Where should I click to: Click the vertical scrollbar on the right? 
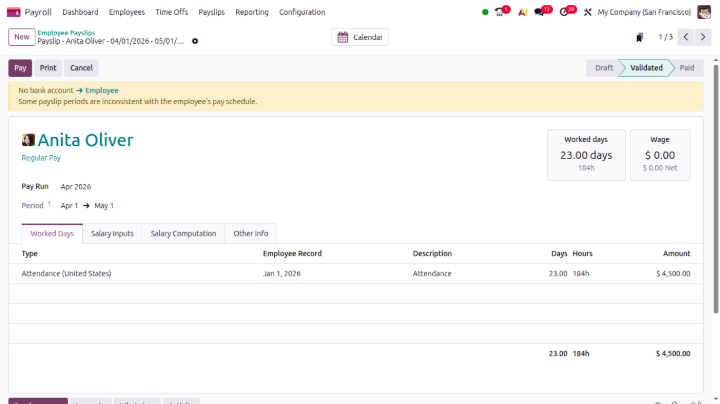[x=715, y=189]
